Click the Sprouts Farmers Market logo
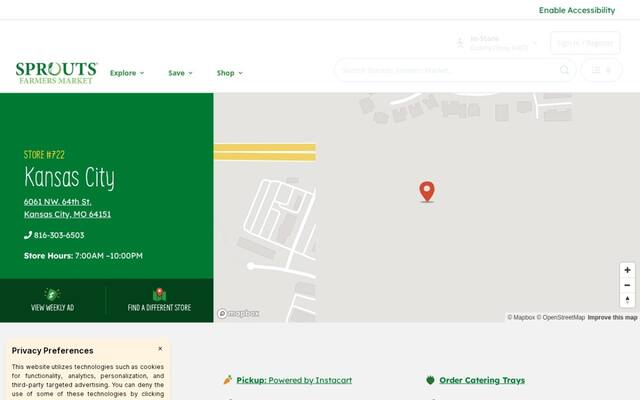The height and width of the screenshot is (400, 640). click(56, 73)
